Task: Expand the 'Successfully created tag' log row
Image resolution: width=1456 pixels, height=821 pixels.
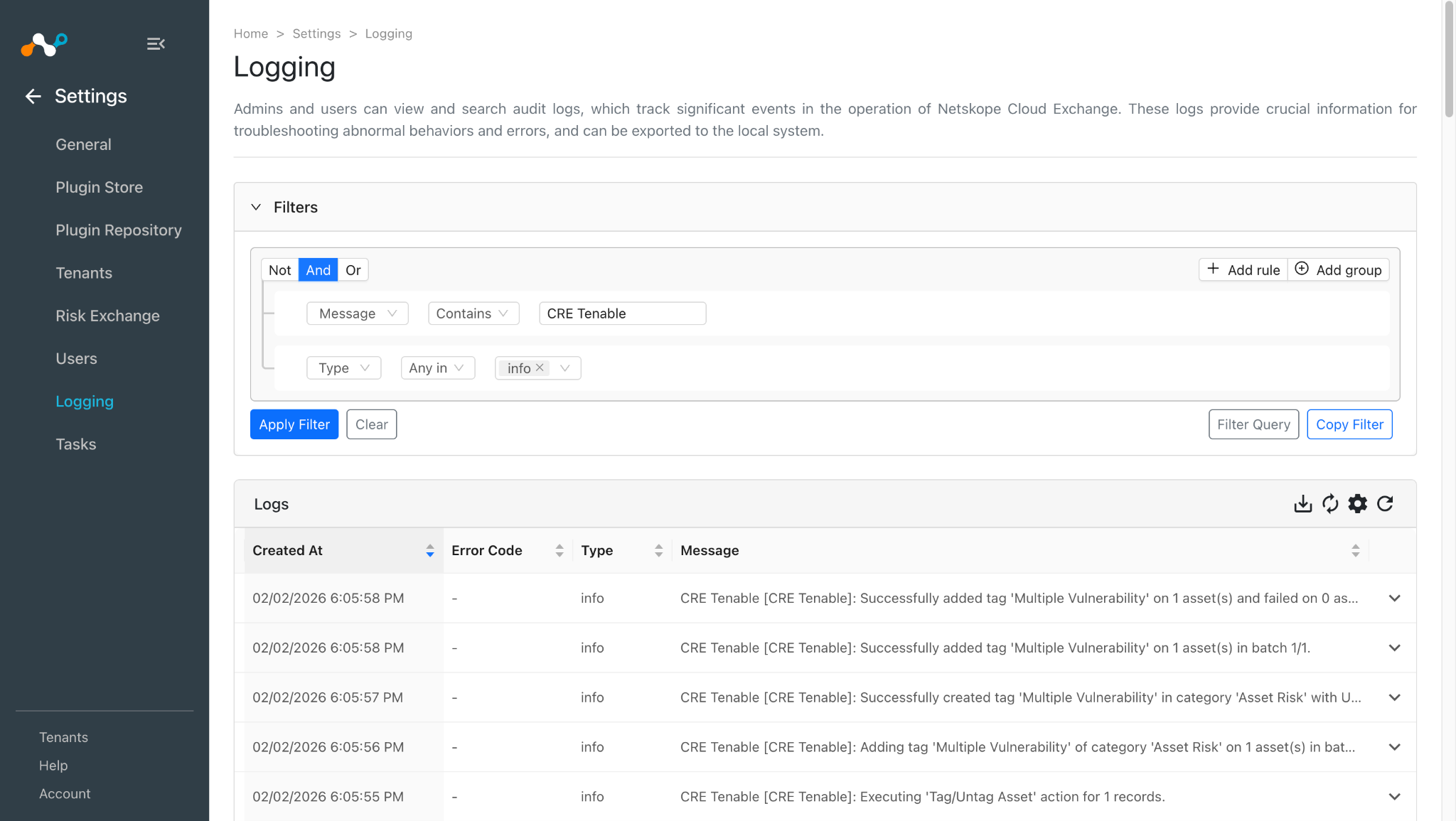Action: tap(1395, 698)
